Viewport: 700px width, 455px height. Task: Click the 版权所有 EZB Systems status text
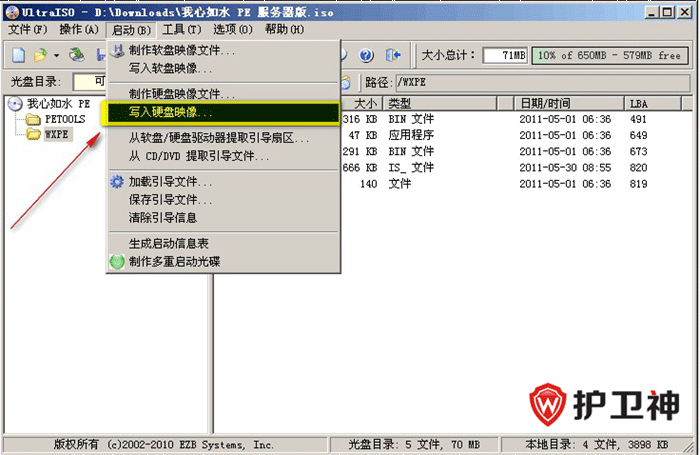click(163, 445)
